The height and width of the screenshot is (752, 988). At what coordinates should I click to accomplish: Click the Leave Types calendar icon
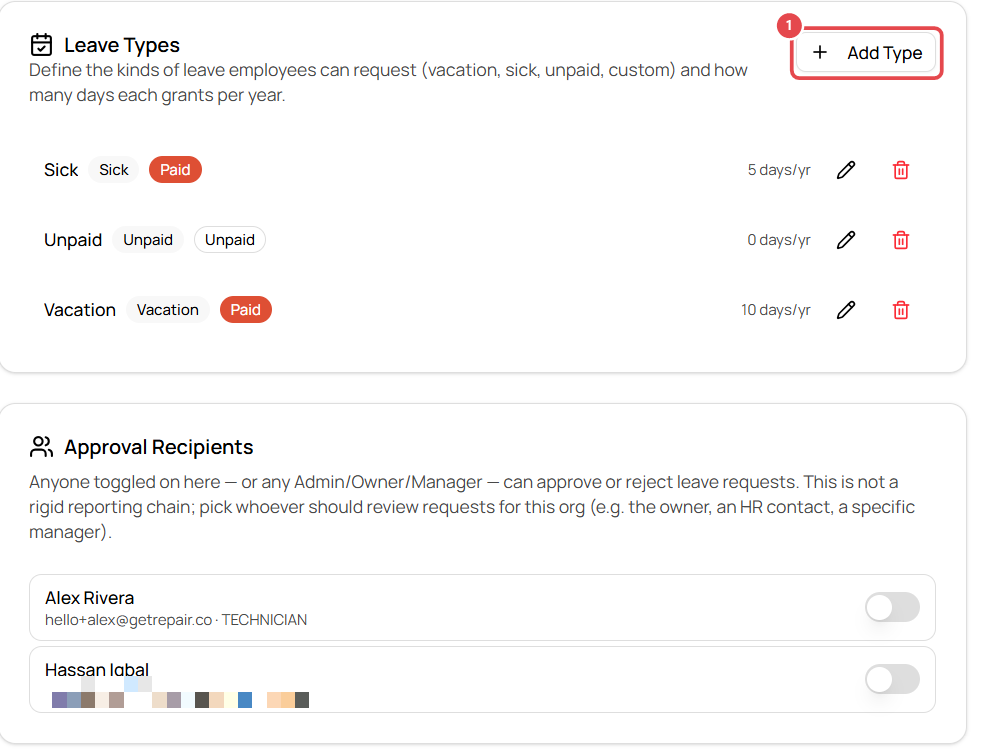tap(42, 45)
